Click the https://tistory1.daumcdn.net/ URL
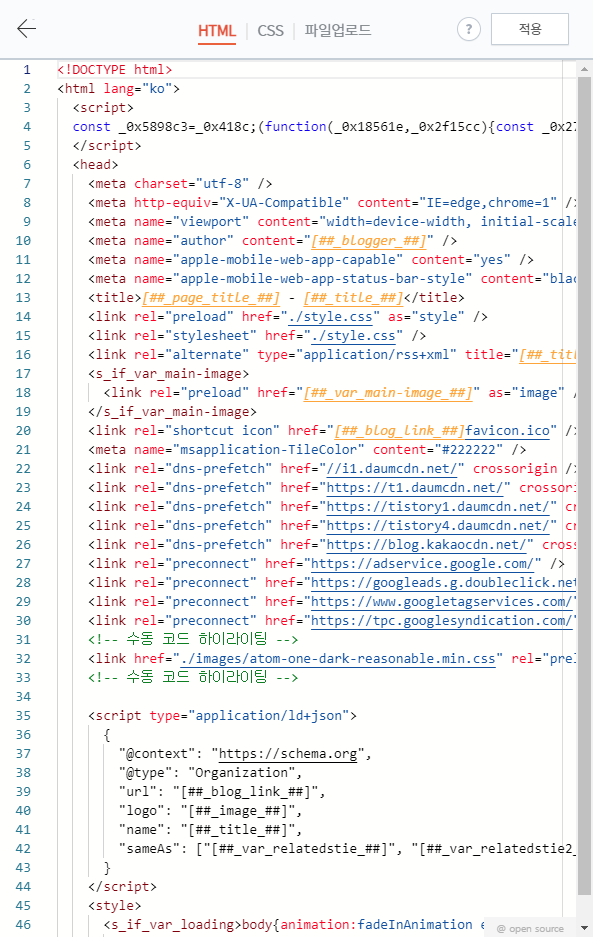 (438, 507)
